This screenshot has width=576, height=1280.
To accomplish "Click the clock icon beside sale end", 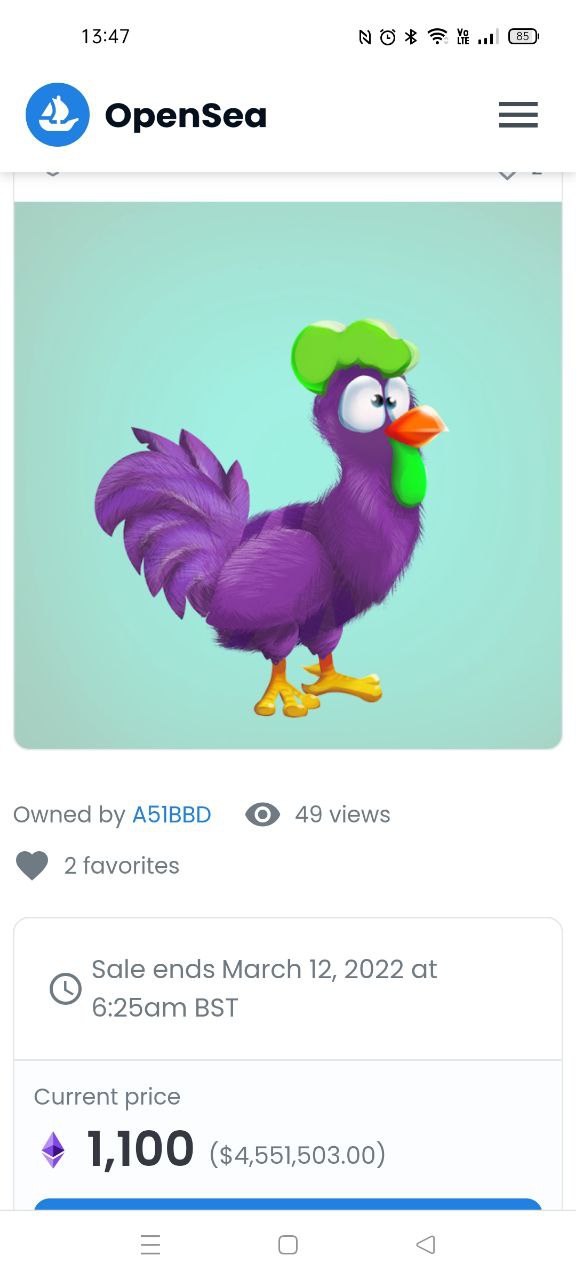I will [65, 989].
